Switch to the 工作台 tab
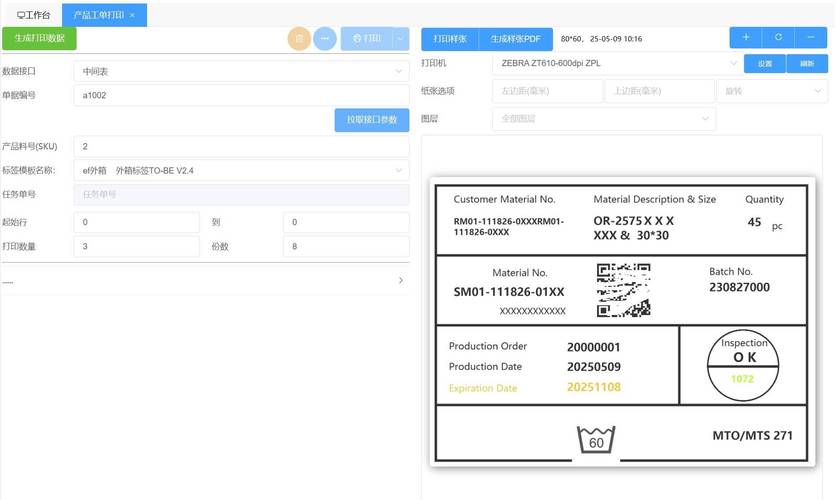Image resolution: width=837 pixels, height=500 pixels. [x=33, y=15]
